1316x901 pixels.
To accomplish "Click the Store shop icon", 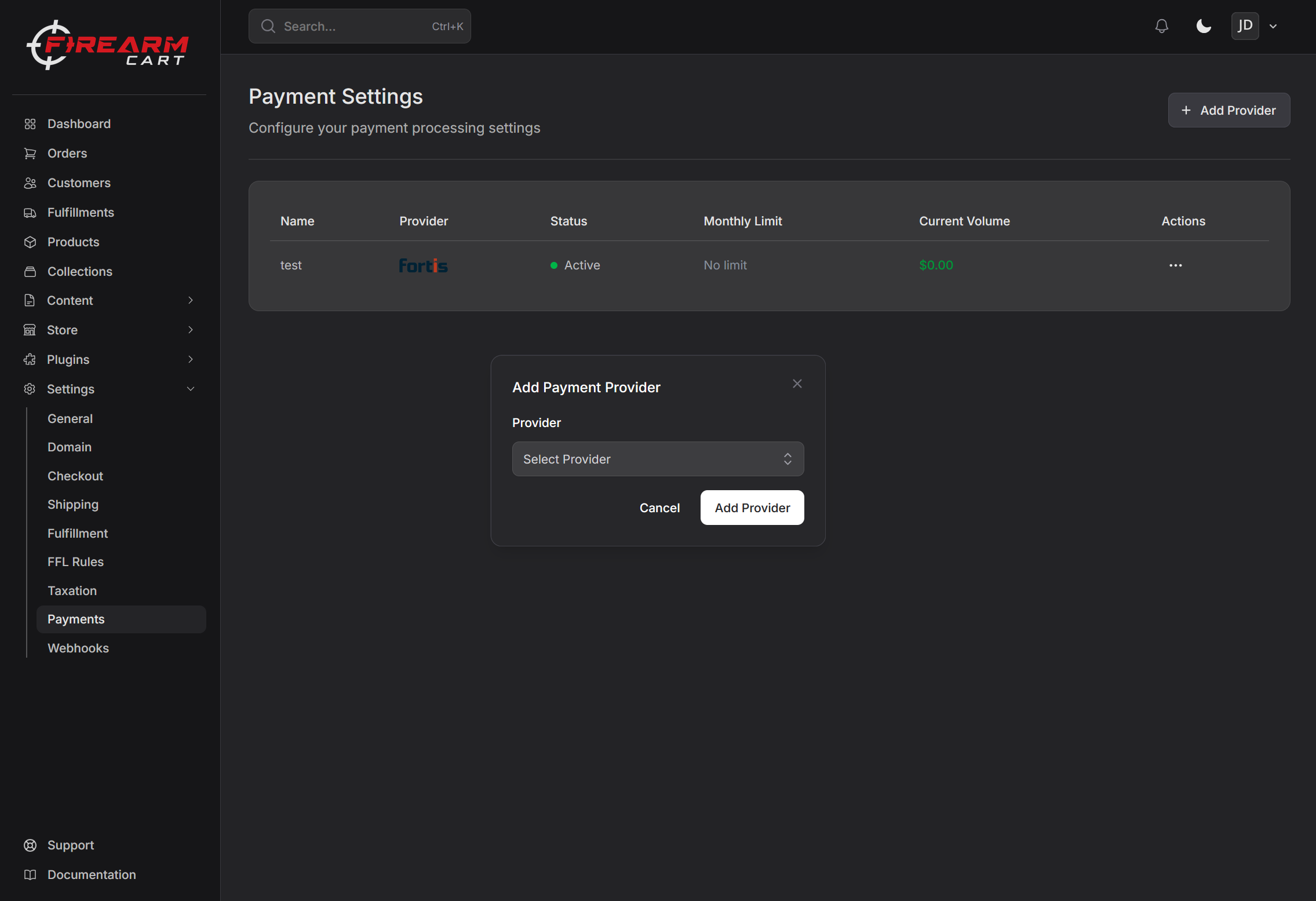I will point(30,330).
